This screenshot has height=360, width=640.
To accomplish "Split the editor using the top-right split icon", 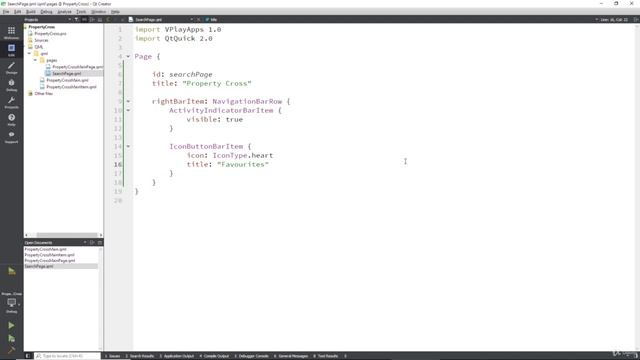I will pyautogui.click(x=636, y=19).
